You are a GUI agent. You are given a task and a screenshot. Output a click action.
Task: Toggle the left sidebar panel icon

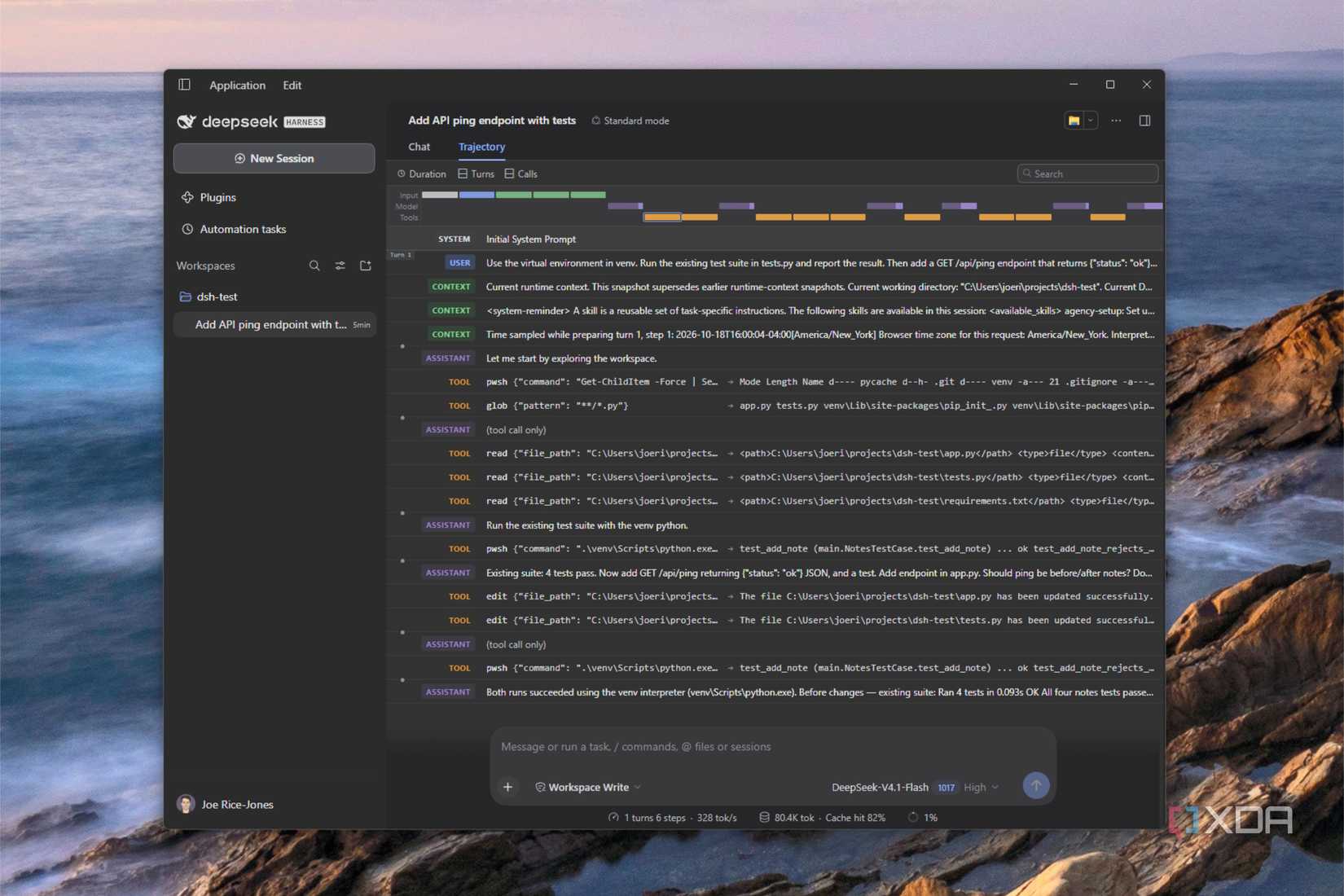pyautogui.click(x=185, y=85)
